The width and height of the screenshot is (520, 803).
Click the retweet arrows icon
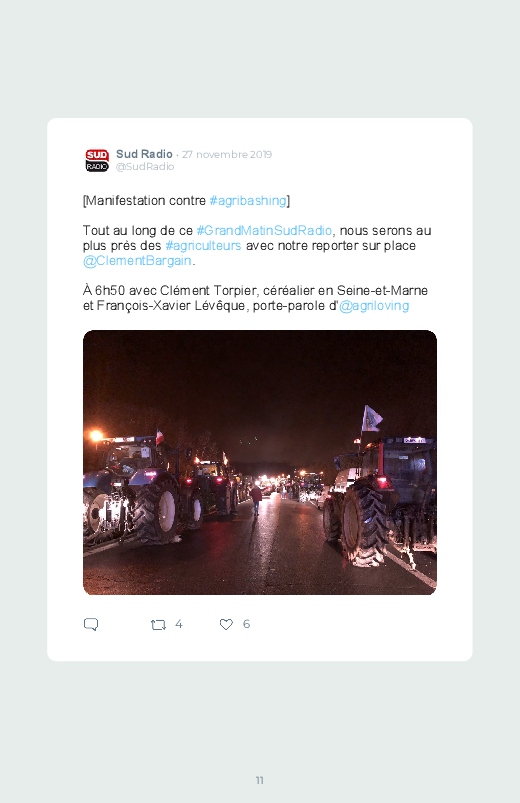(x=158, y=625)
